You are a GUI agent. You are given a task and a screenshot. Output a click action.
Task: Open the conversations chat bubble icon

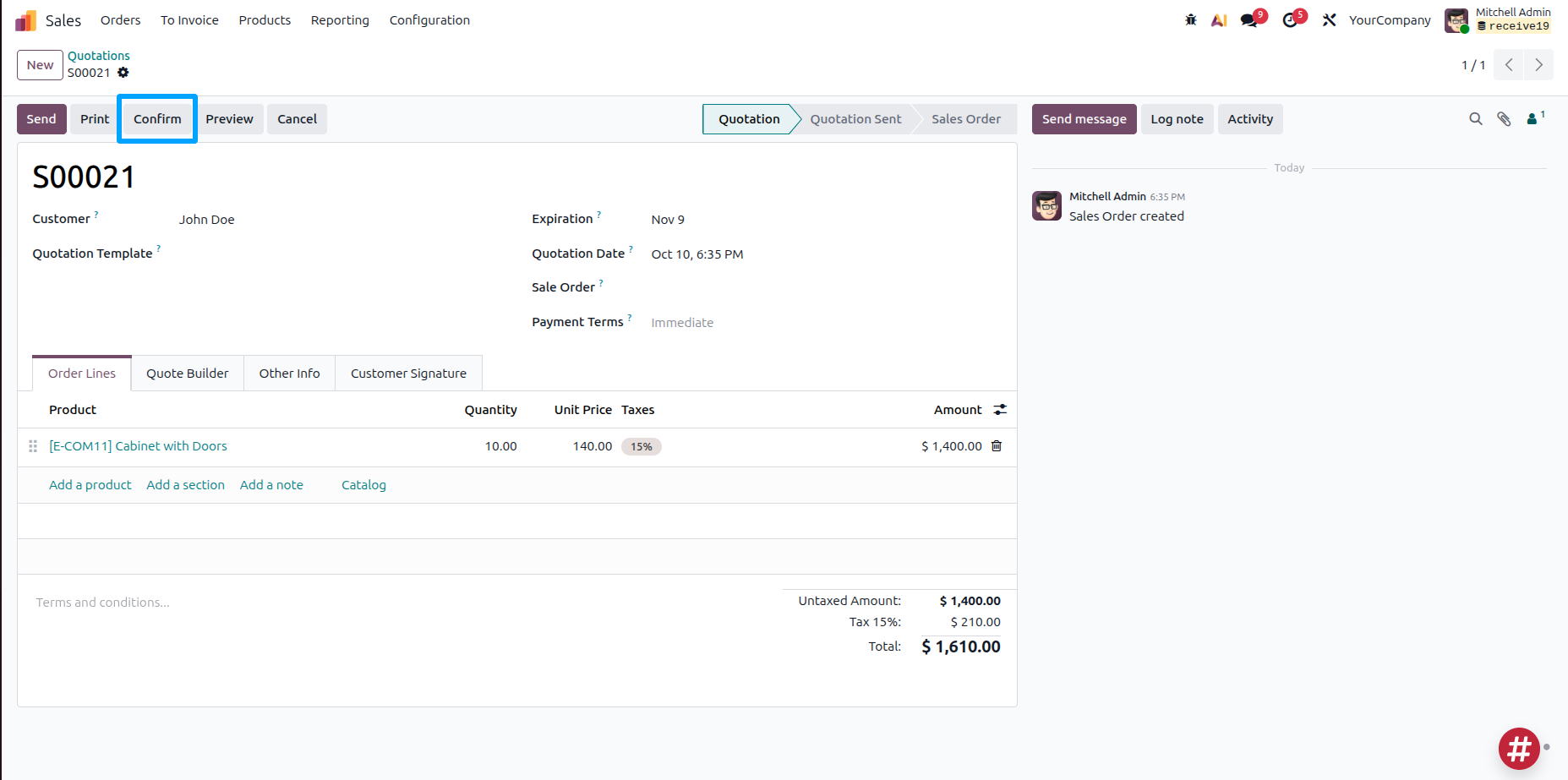(x=1250, y=19)
